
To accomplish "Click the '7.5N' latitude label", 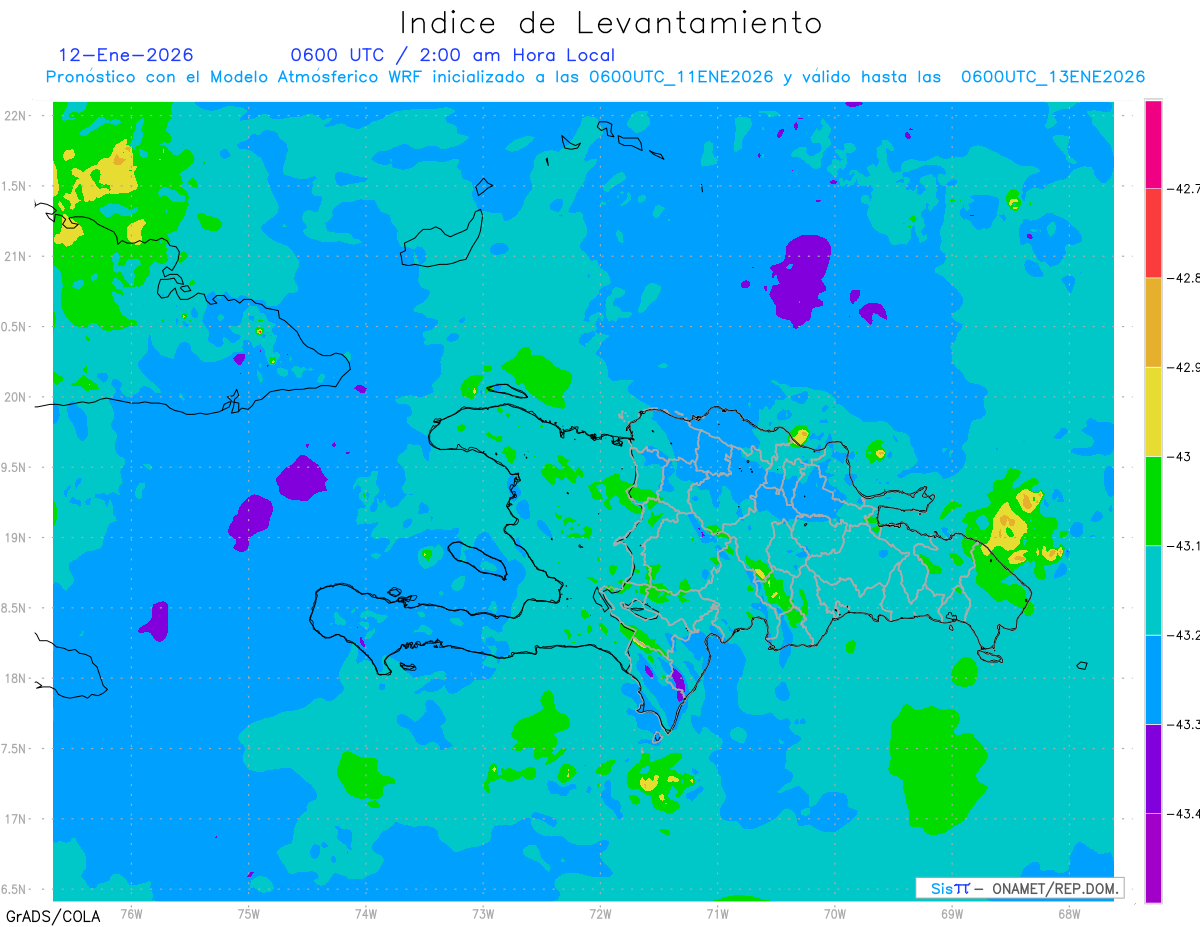I will pos(14,749).
